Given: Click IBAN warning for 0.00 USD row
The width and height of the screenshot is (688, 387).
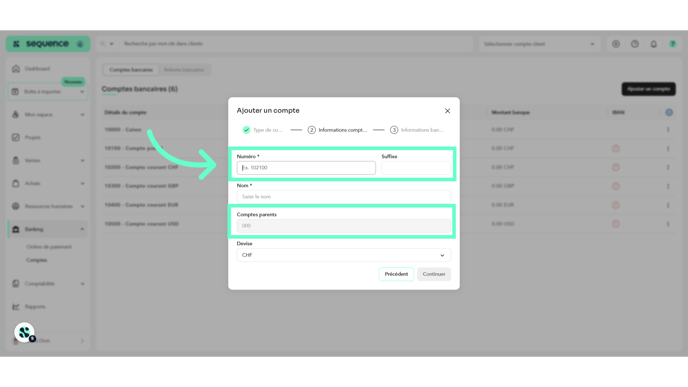Looking at the screenshot, I should point(616,224).
